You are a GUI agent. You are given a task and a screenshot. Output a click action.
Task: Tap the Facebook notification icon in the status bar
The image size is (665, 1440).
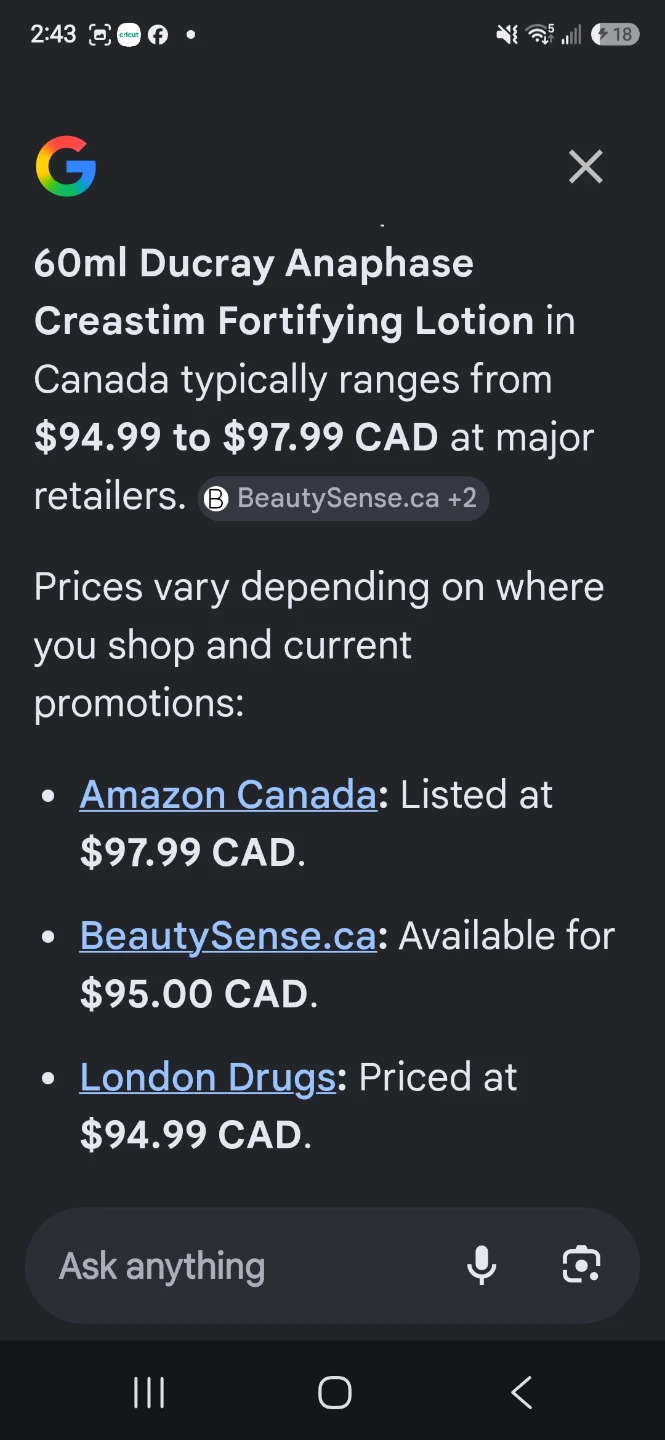[x=158, y=35]
